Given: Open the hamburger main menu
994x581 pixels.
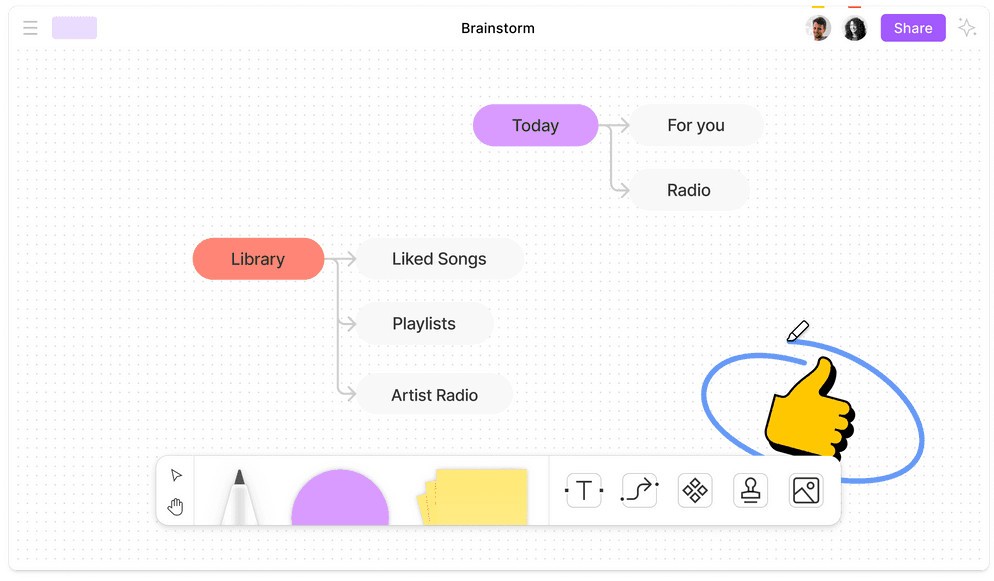Looking at the screenshot, I should click(30, 28).
